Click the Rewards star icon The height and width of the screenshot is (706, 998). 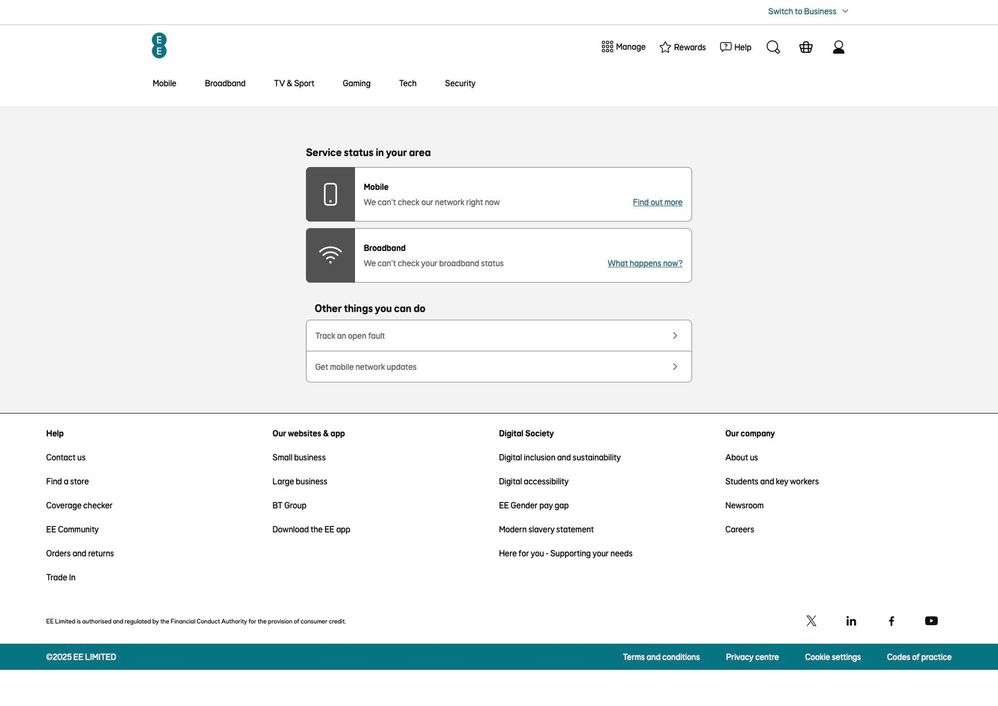[x=665, y=47]
